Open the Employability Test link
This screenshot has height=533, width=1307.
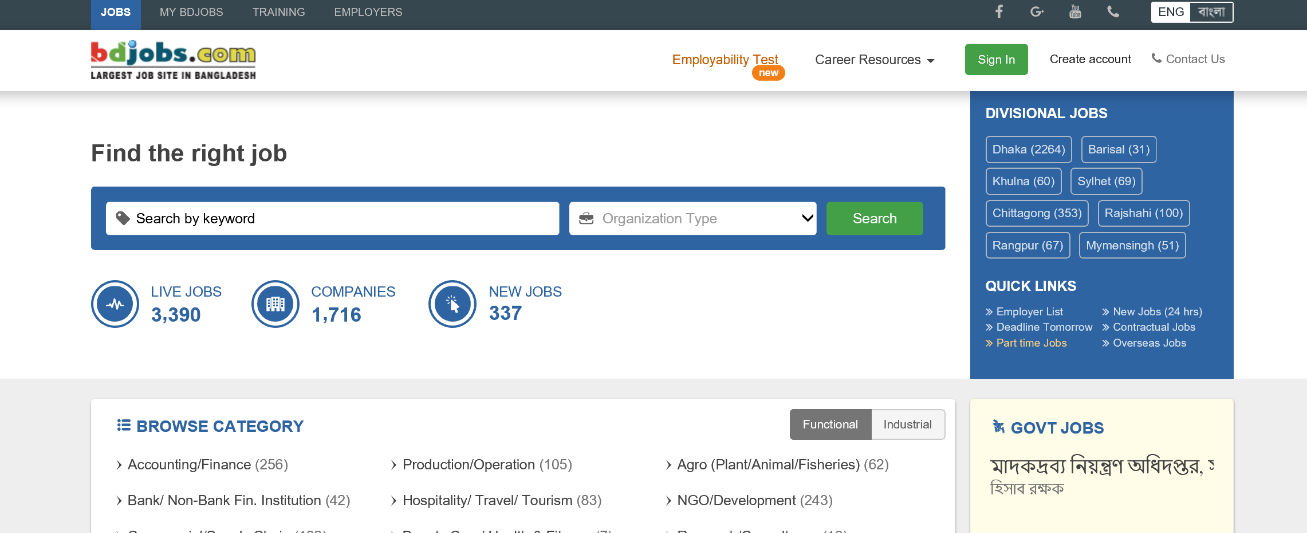pos(725,60)
